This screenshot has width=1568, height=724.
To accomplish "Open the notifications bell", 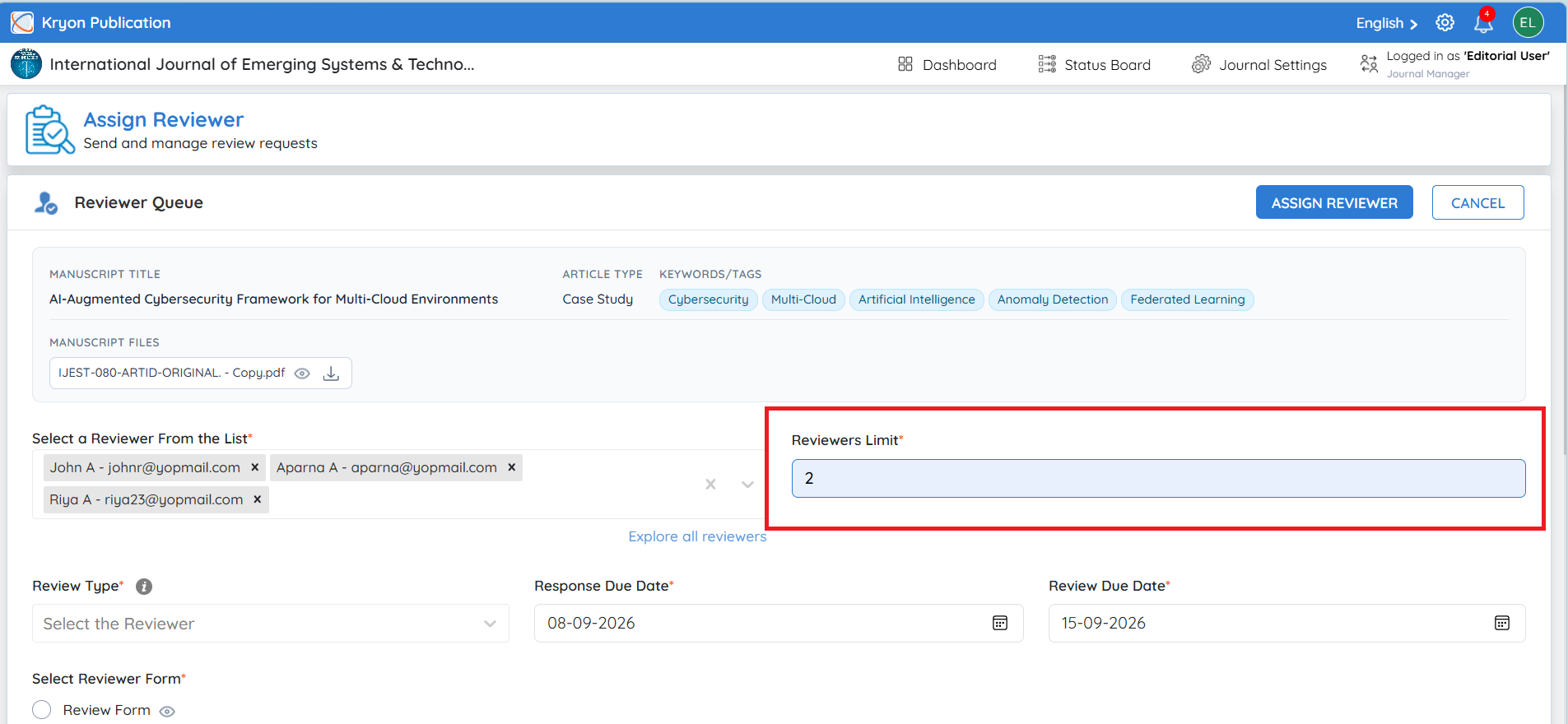I will pos(1484,22).
